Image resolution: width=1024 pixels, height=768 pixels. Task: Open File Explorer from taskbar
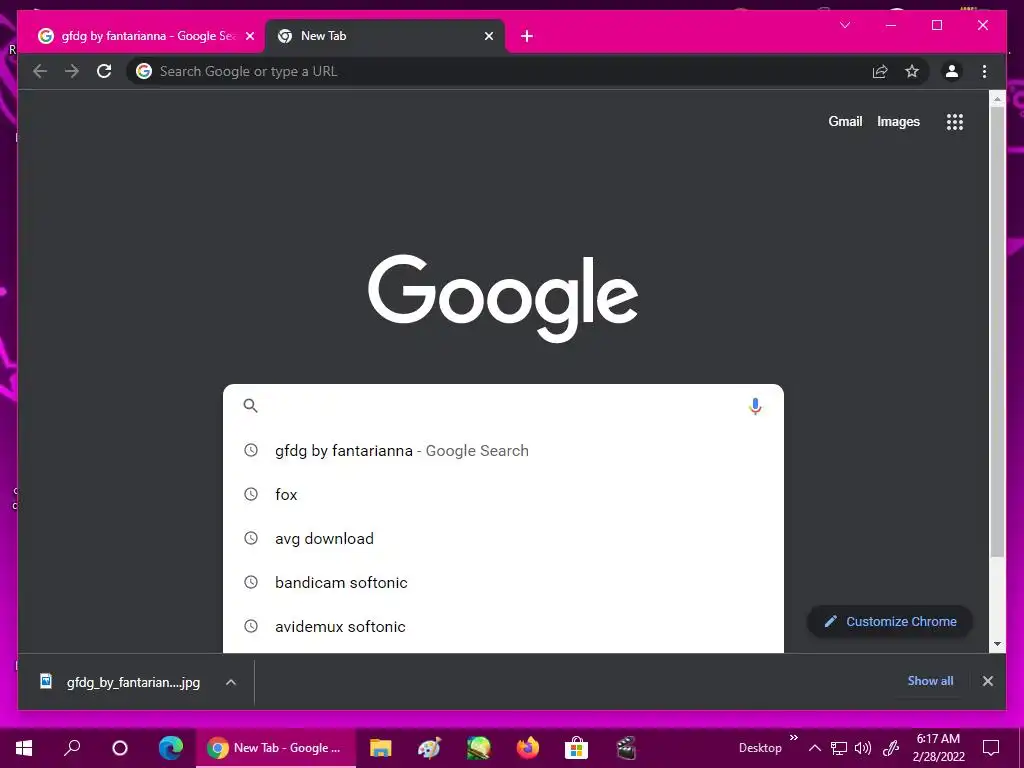(x=380, y=748)
